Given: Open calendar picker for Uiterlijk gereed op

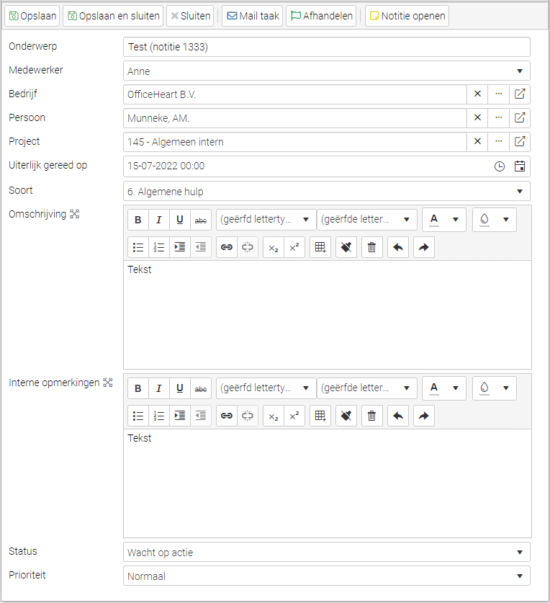Looking at the screenshot, I should [x=520, y=166].
